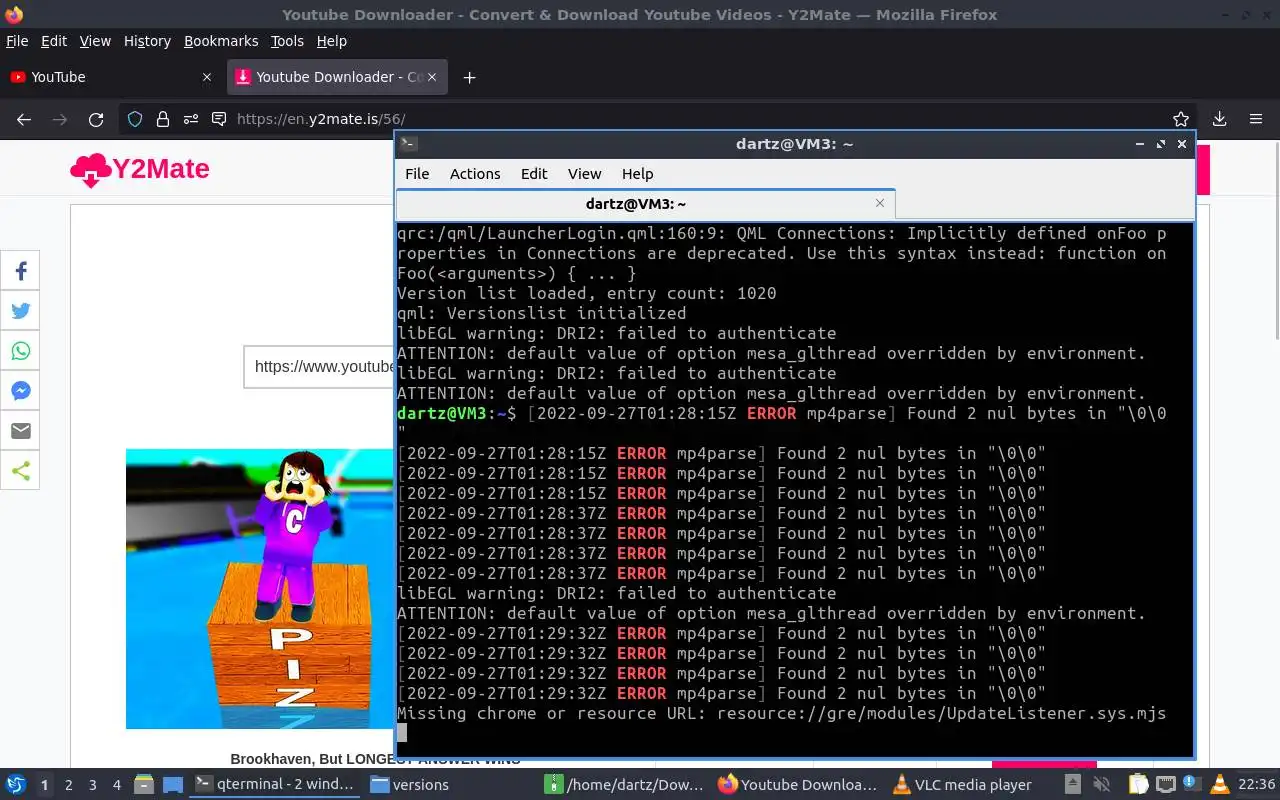Open the terminal Edit menu

(x=534, y=173)
